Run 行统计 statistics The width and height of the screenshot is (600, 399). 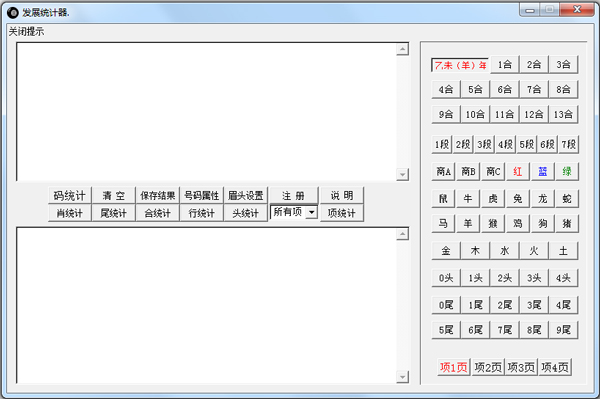[x=202, y=213]
